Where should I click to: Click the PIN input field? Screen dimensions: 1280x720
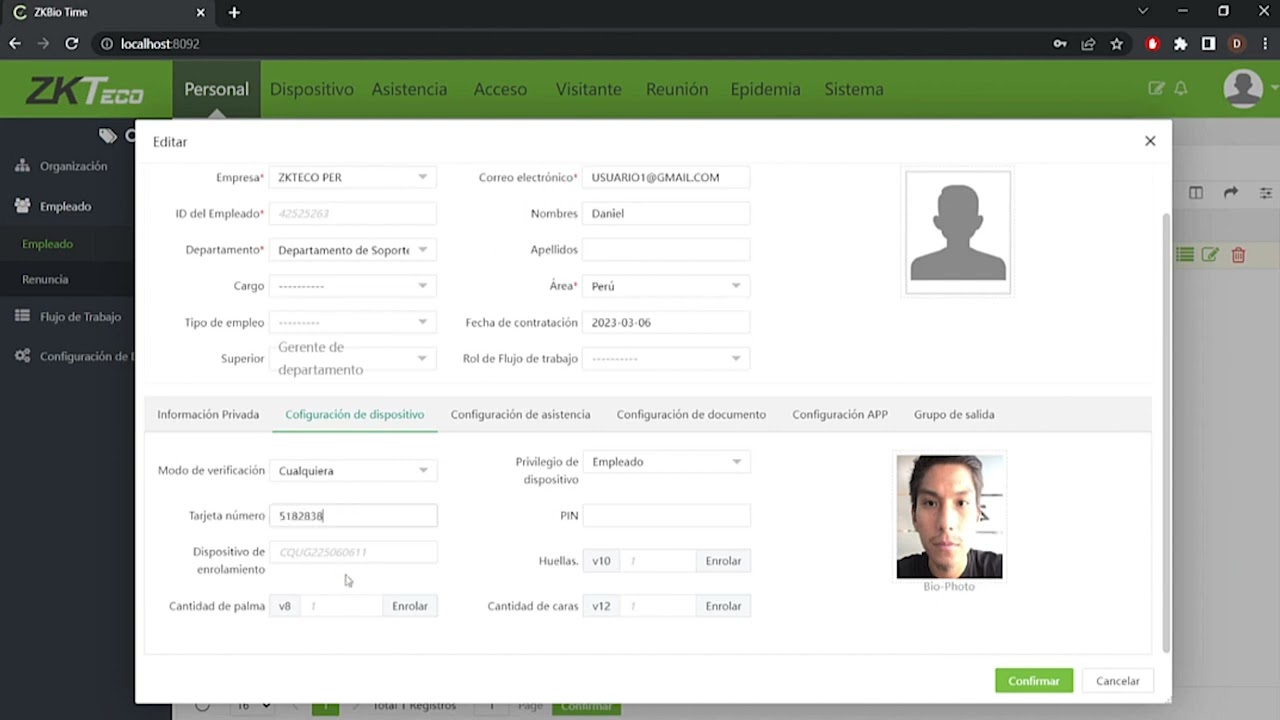(666, 516)
